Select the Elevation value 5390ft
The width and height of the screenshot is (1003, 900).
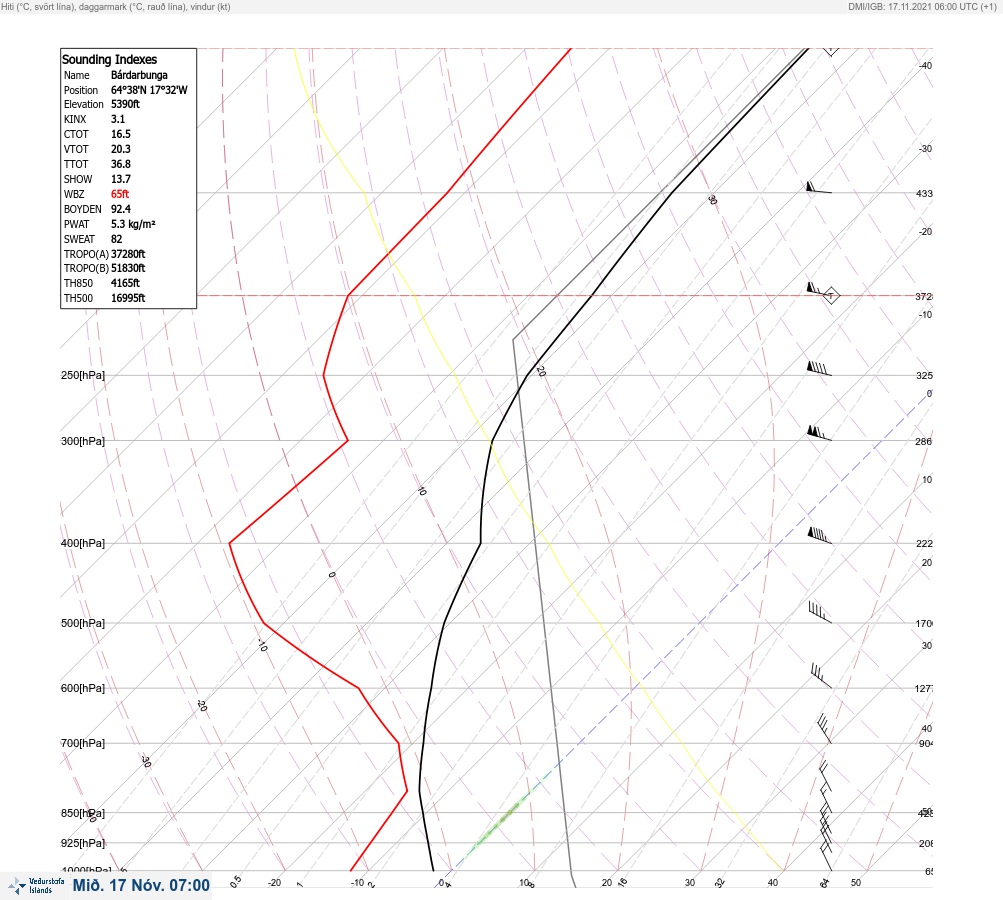pyautogui.click(x=125, y=104)
